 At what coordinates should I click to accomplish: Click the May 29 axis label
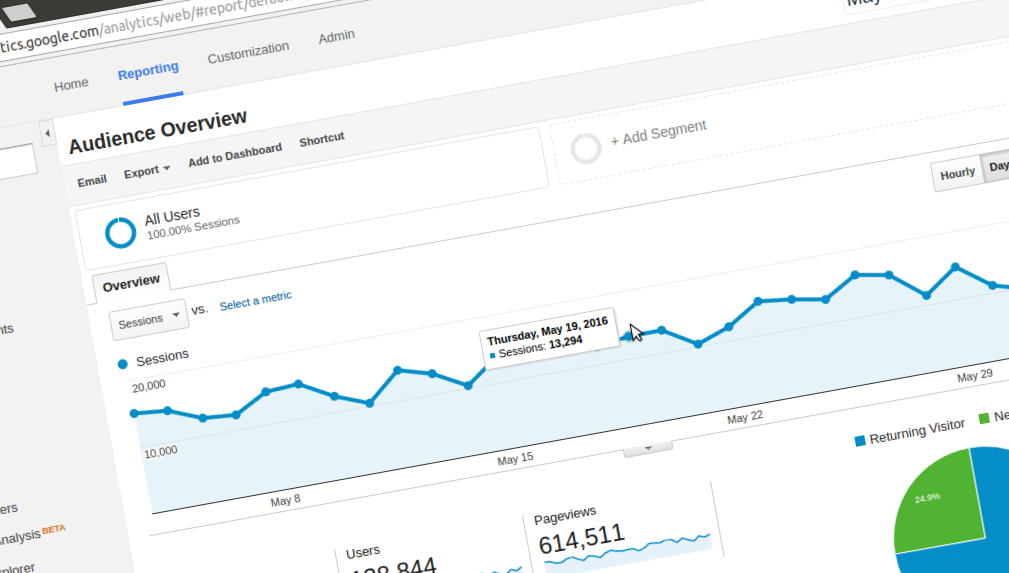(974, 376)
